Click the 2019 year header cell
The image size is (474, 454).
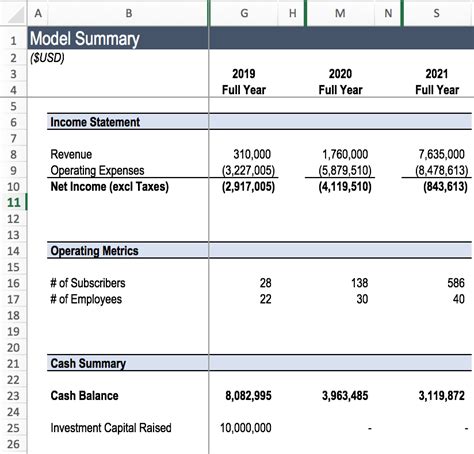click(x=244, y=74)
